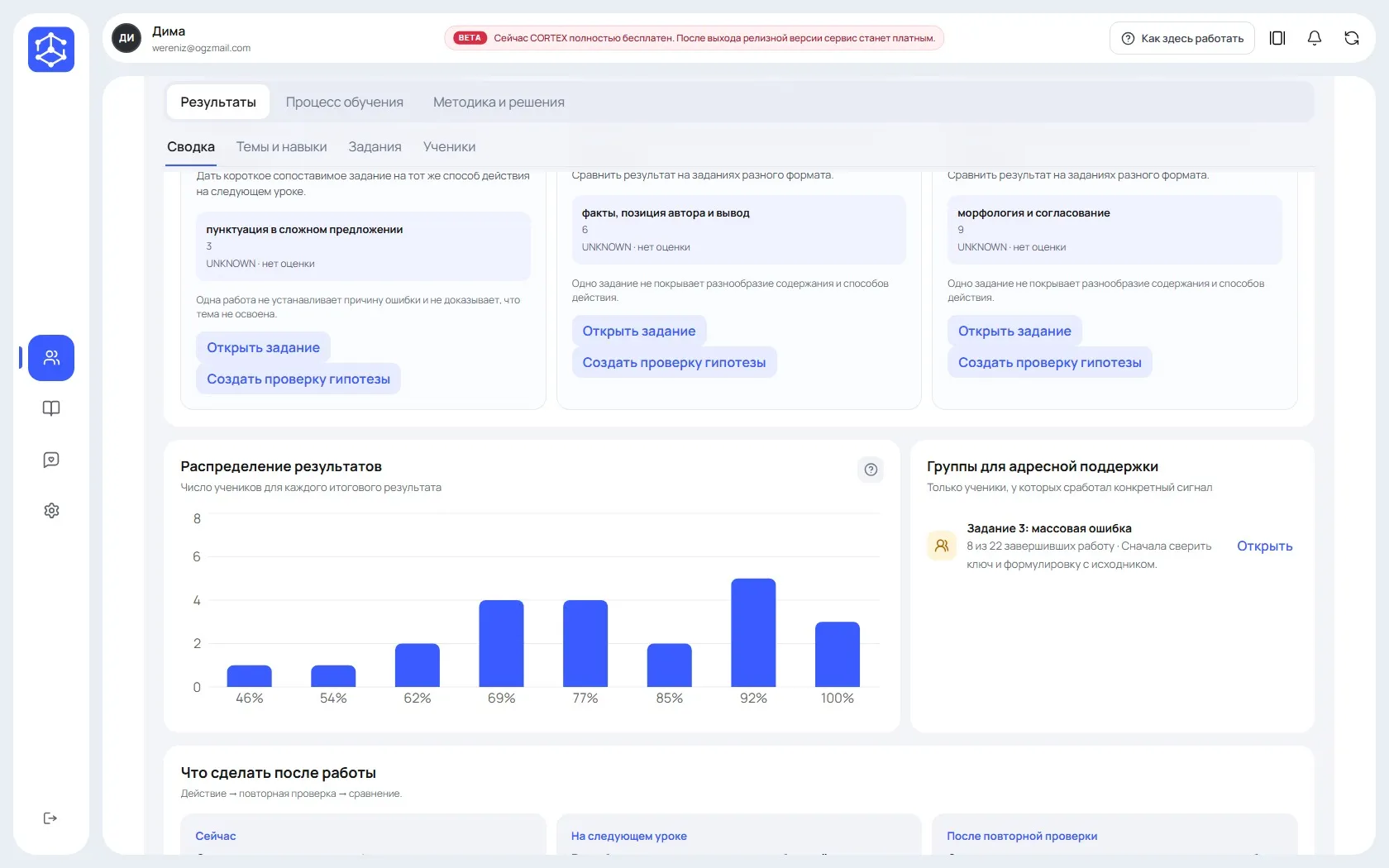The width and height of the screenshot is (1389, 868).
Task: Click the На следующем уроке card heading
Action: [x=629, y=836]
